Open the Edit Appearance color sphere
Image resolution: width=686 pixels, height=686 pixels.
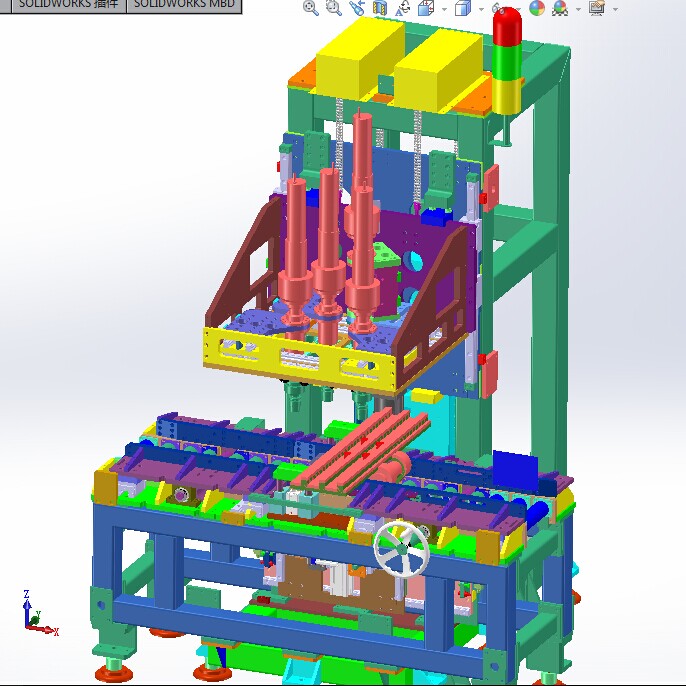coord(537,7)
